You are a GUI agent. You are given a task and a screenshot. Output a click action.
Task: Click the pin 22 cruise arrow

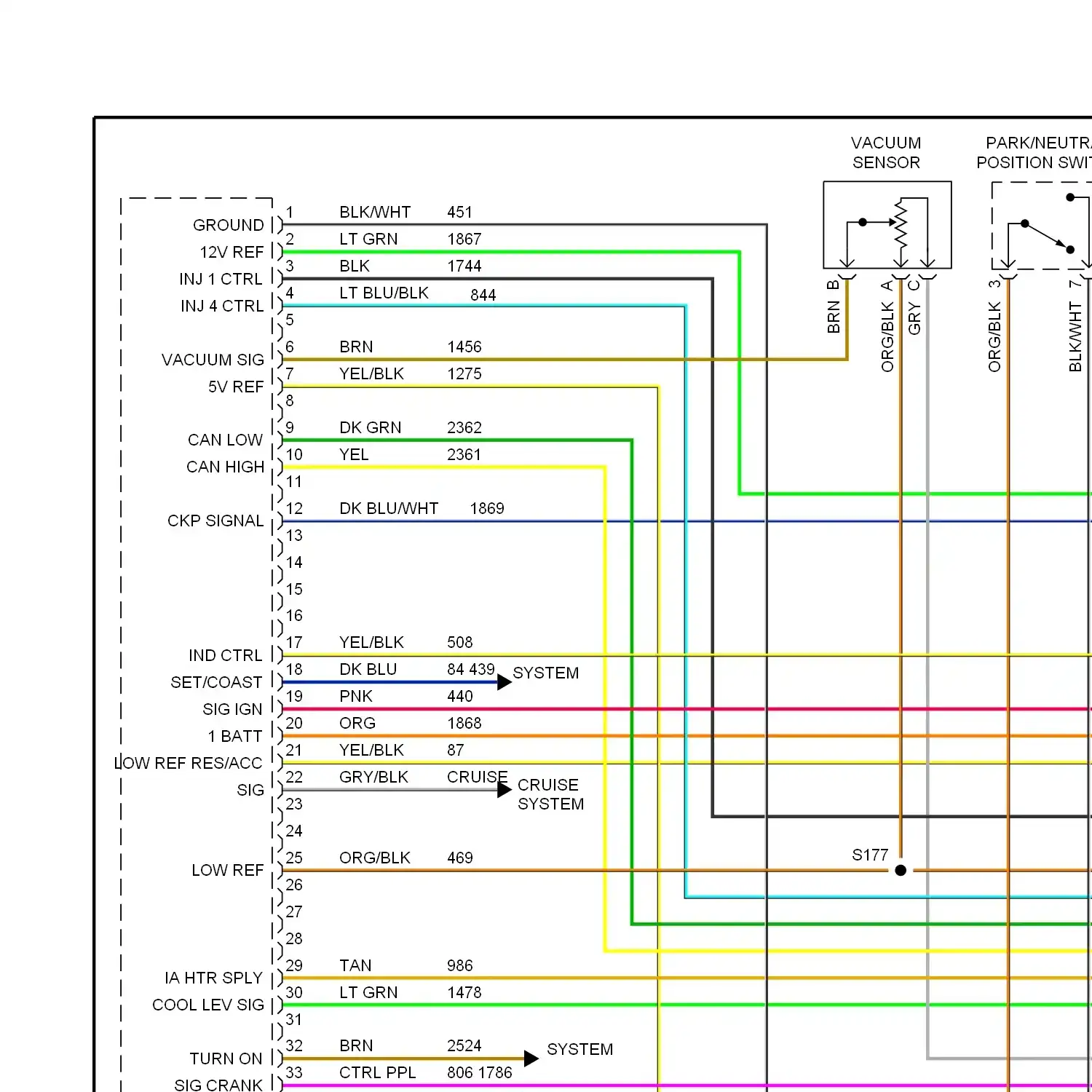tap(505, 790)
